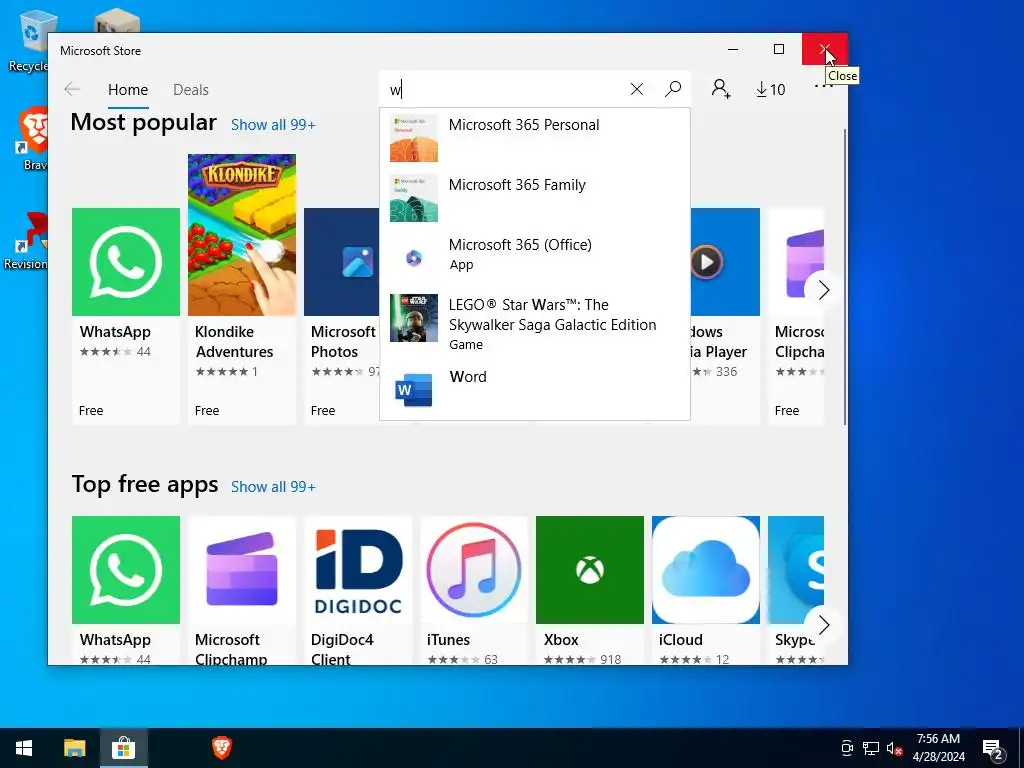Screen dimensions: 1024x768
Task: Open the Media Player tile play icon
Action: click(707, 262)
